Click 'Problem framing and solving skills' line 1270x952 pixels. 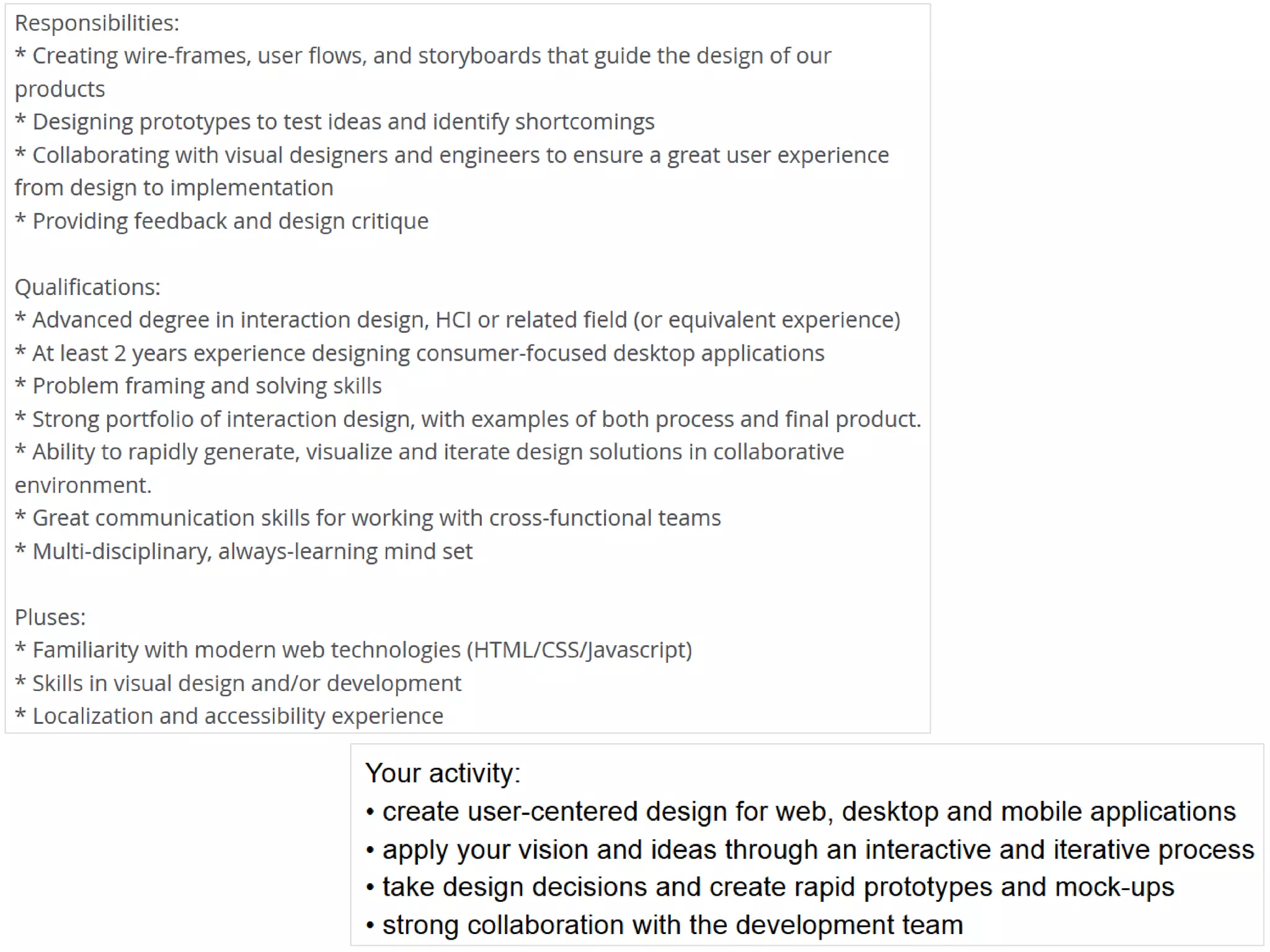click(198, 386)
